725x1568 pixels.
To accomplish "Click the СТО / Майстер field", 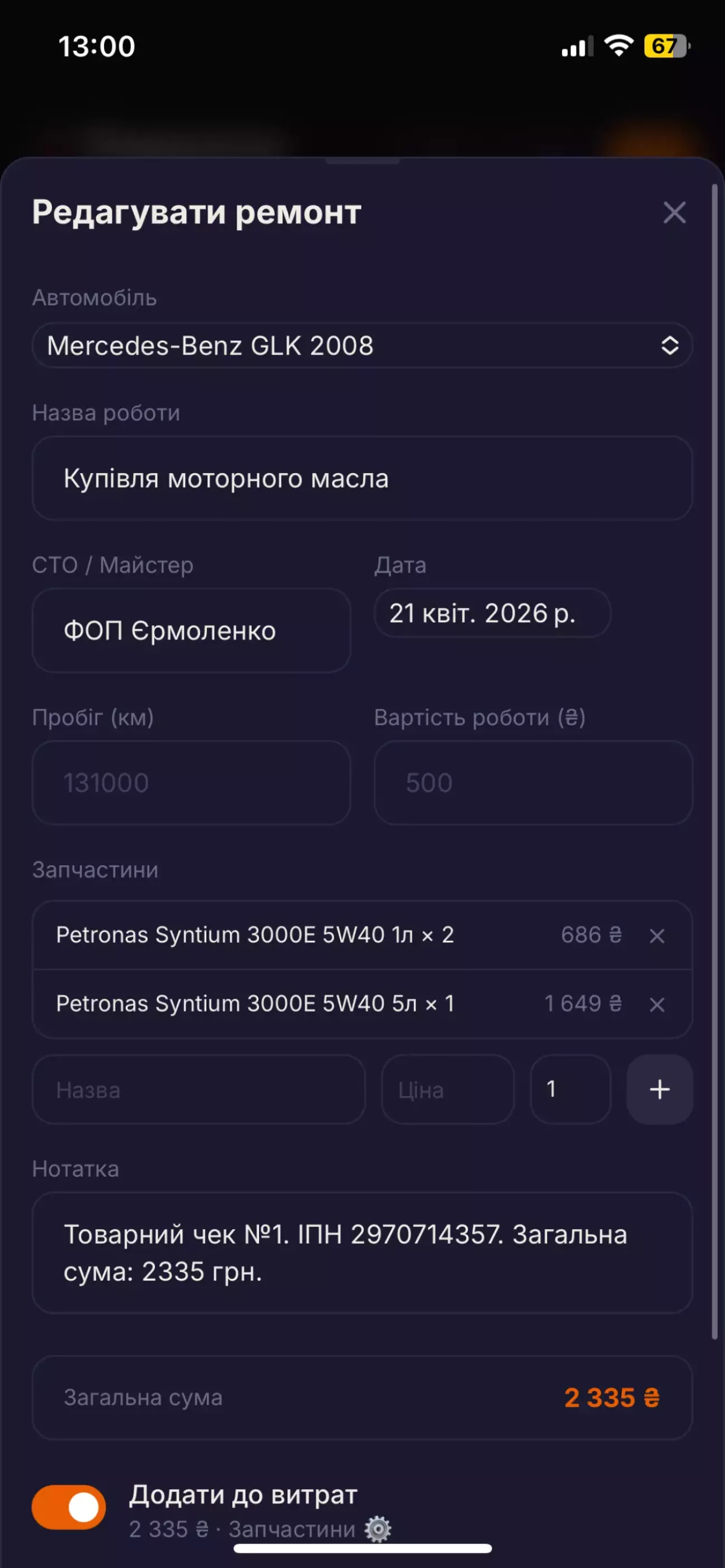I will click(x=191, y=631).
